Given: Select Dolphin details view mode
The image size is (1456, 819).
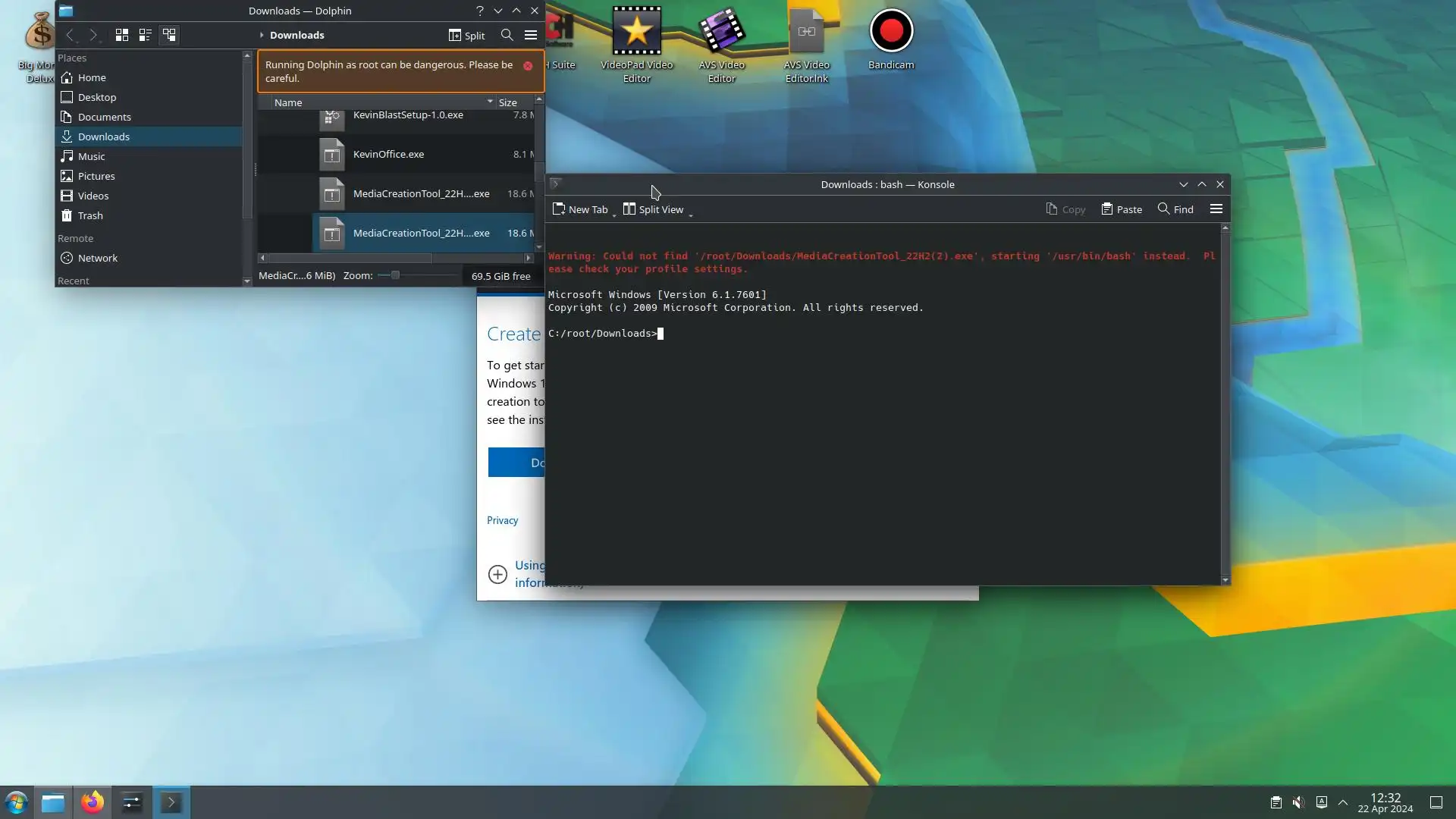Looking at the screenshot, I should pos(169,35).
